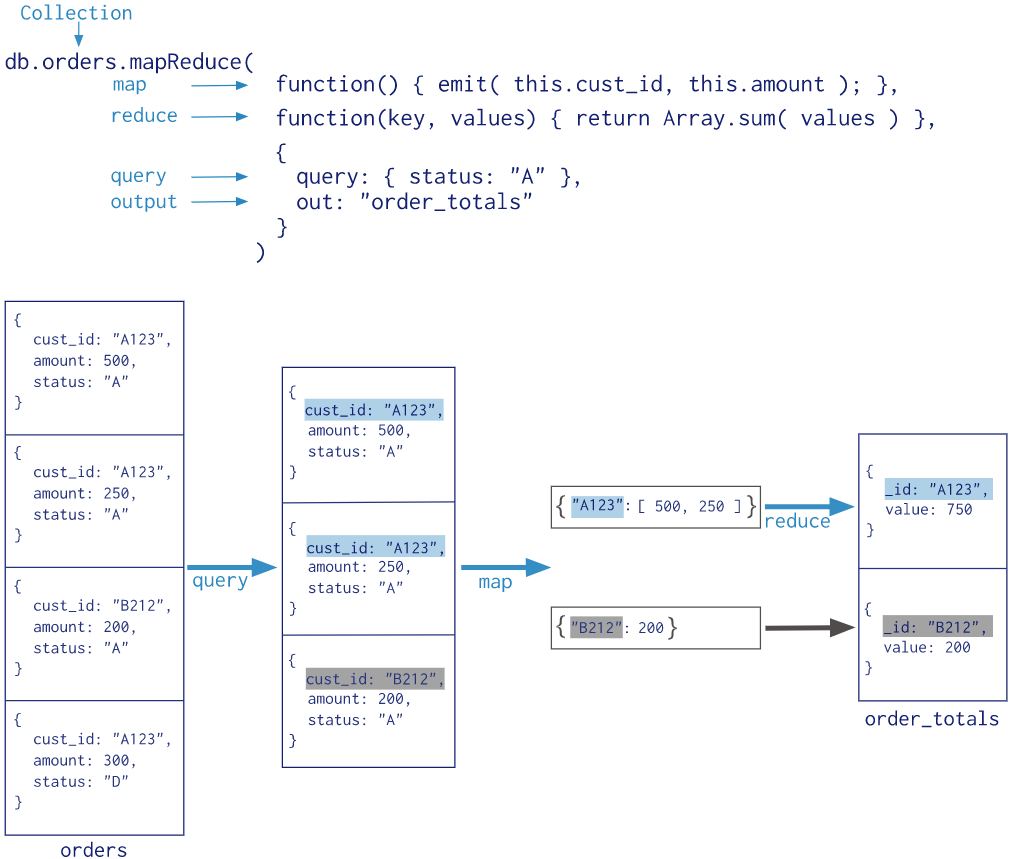Select the orders collection label
The width and height of the screenshot is (1031, 859).
93,849
